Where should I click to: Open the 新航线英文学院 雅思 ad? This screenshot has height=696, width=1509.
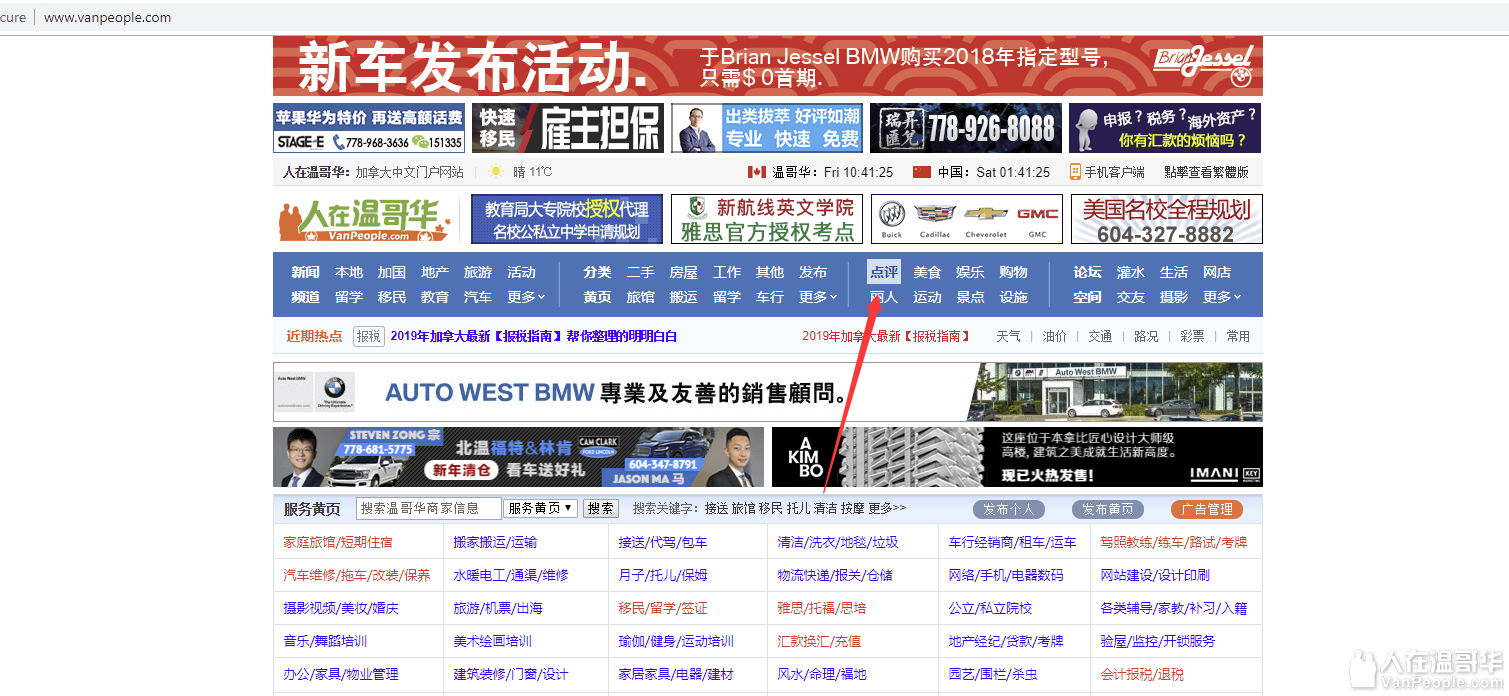tap(767, 219)
